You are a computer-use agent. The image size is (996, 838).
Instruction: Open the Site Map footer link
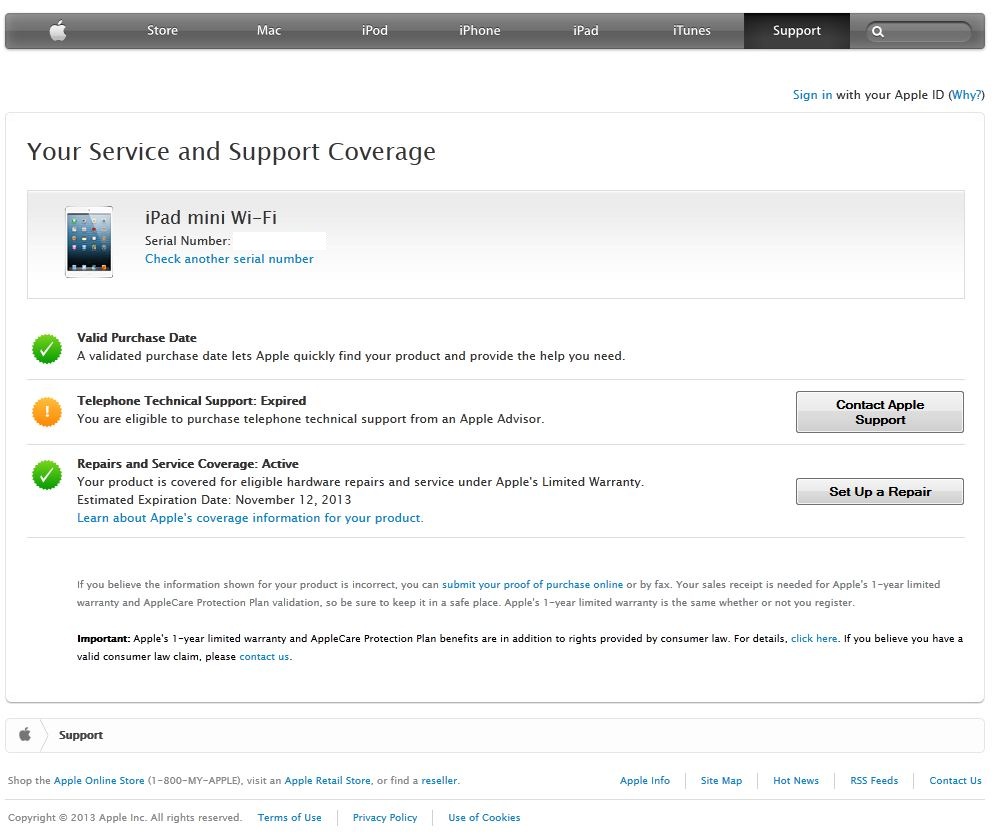coord(721,780)
